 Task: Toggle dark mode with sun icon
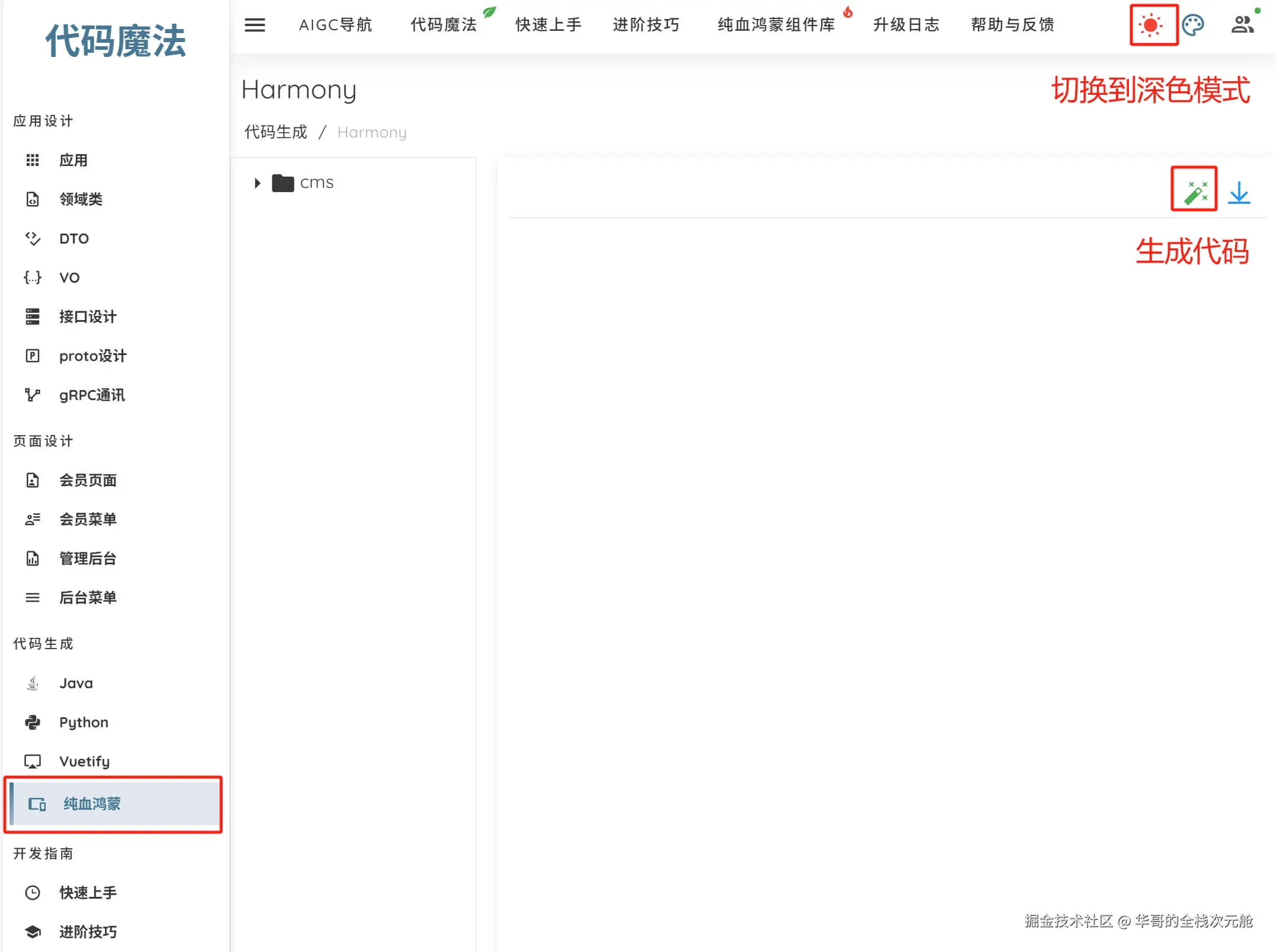(x=1151, y=25)
